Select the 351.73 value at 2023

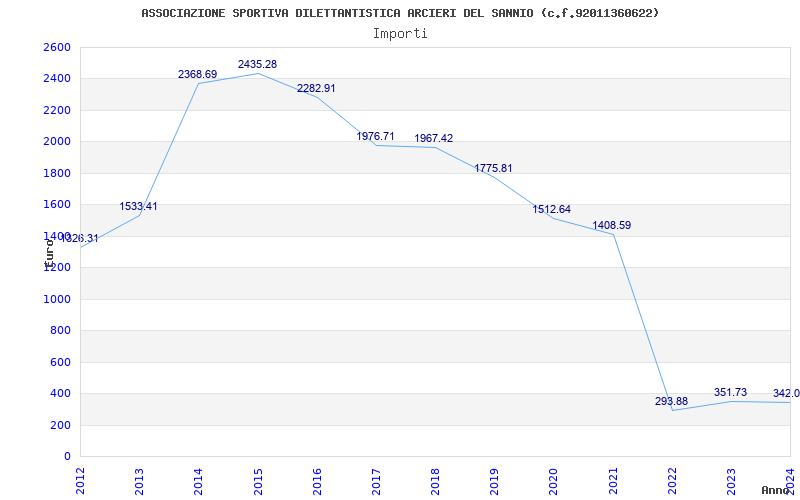click(731, 392)
